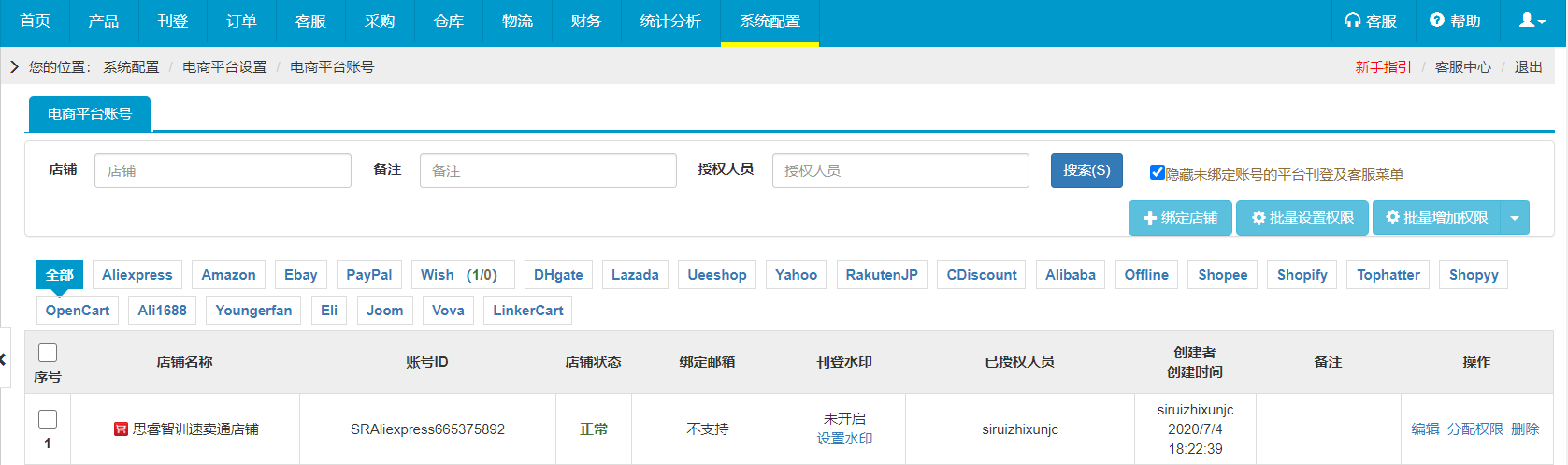
Task: Open the 统计分析 menu
Action: [670, 22]
